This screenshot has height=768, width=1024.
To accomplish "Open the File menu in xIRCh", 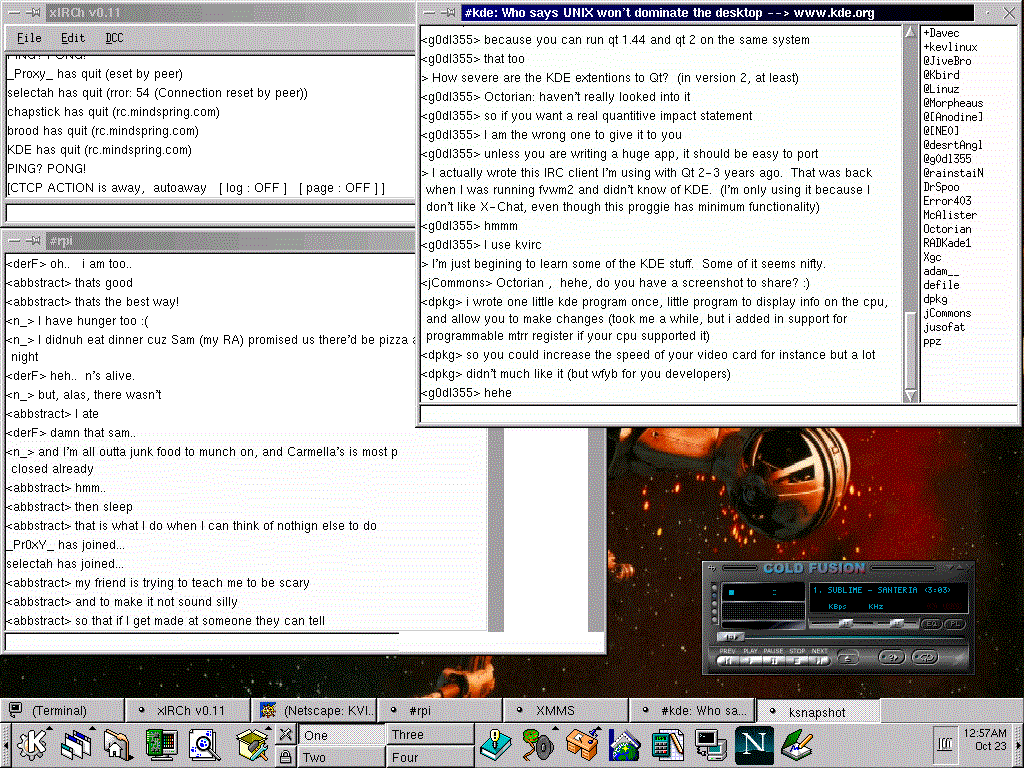I will point(29,38).
